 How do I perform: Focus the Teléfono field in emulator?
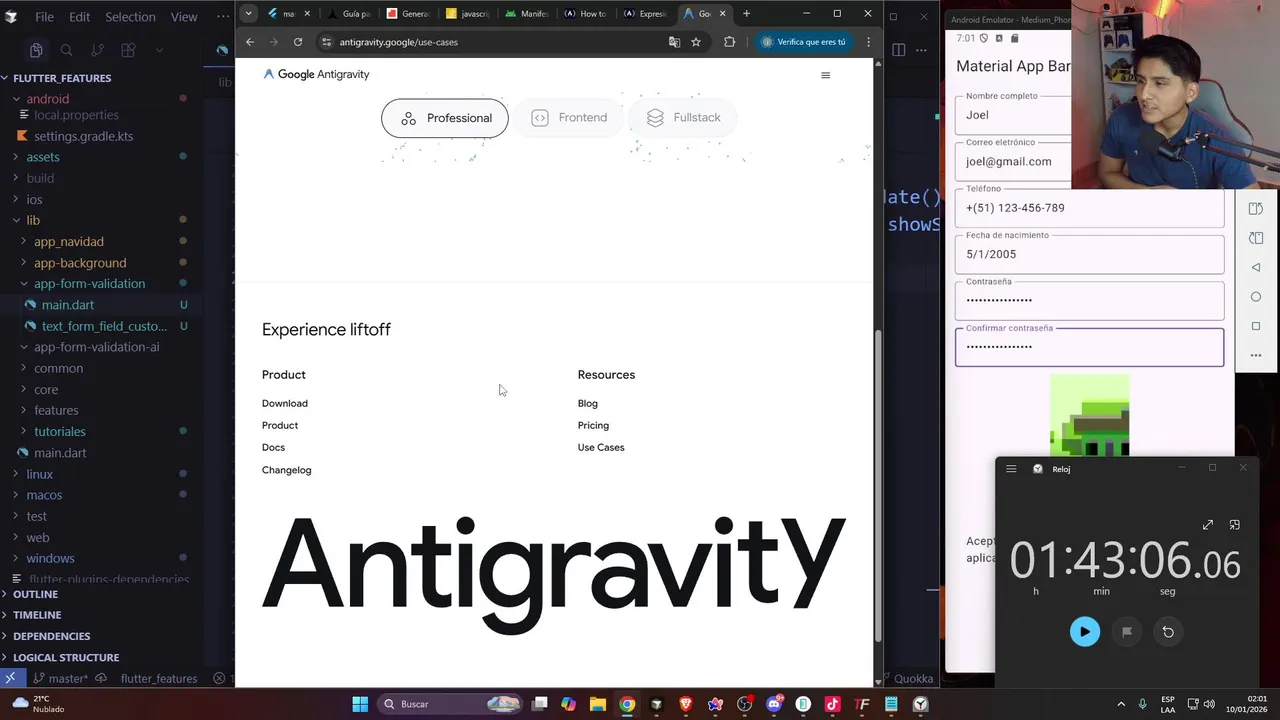1089,208
